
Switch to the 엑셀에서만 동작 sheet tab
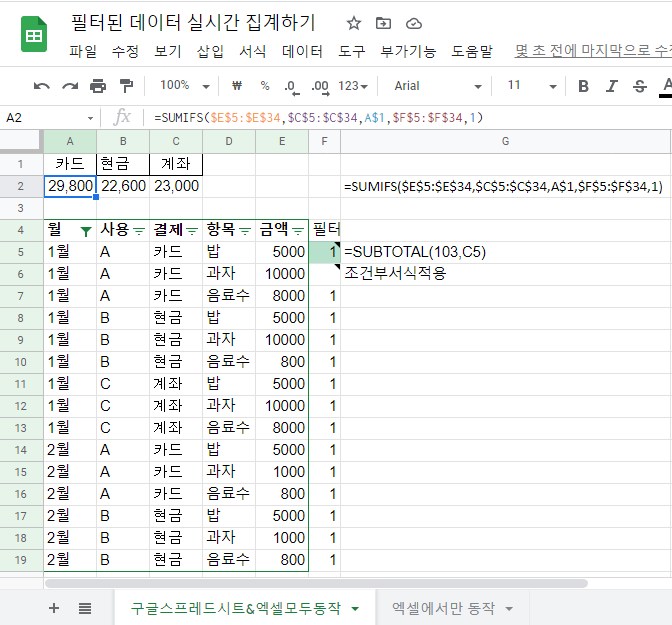[x=443, y=608]
